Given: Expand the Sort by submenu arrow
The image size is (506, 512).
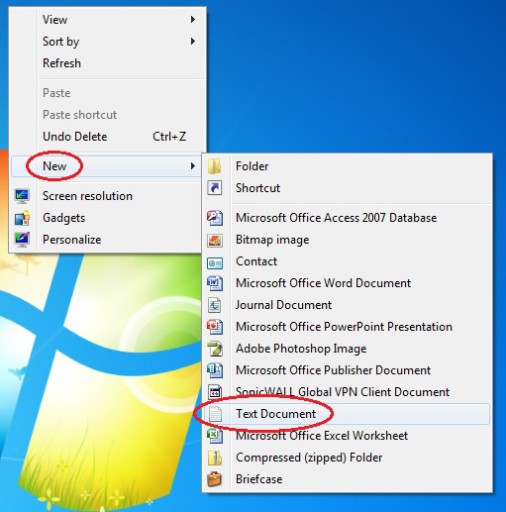Looking at the screenshot, I should point(193,41).
